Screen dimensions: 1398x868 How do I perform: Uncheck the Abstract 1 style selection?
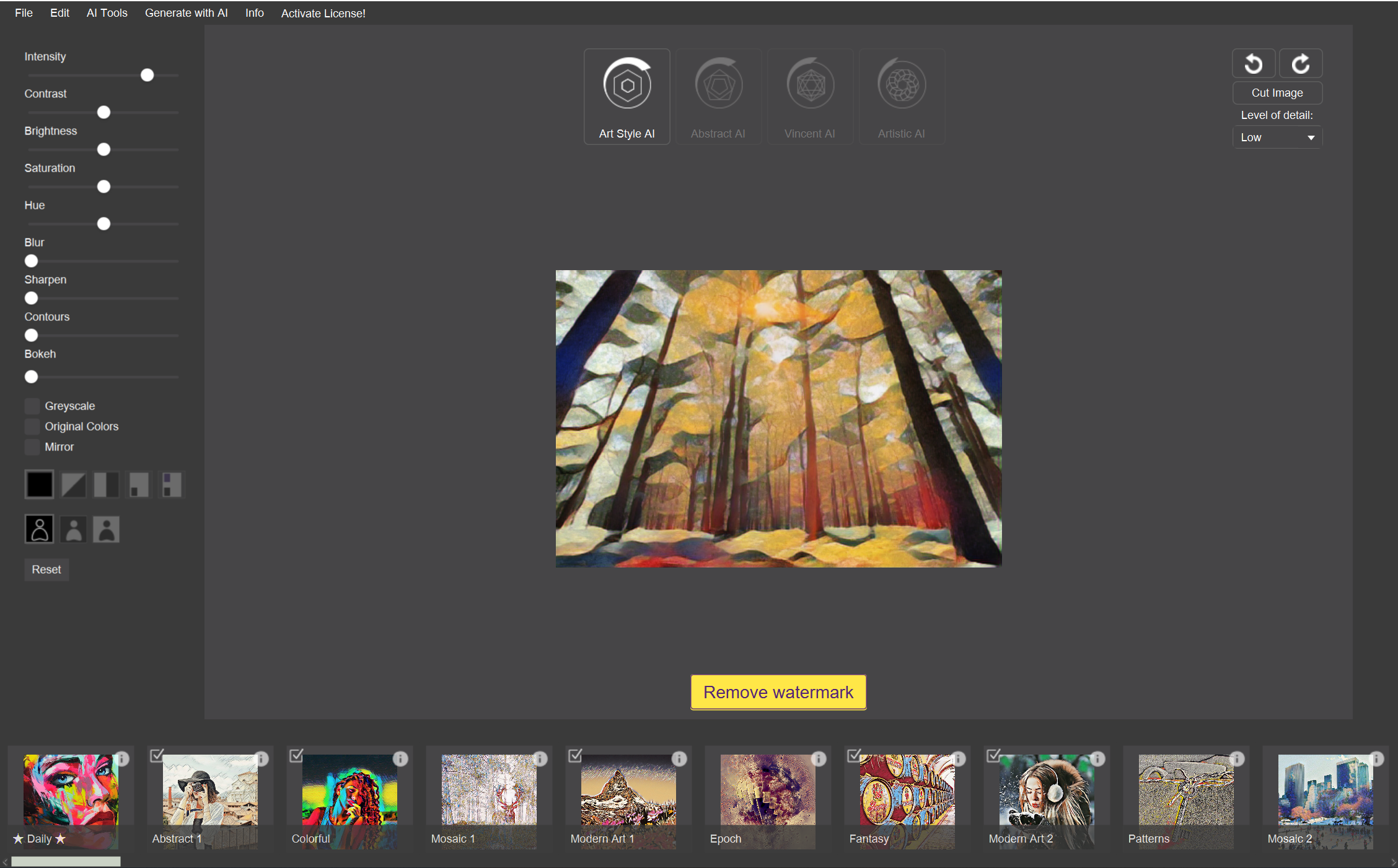point(157,755)
